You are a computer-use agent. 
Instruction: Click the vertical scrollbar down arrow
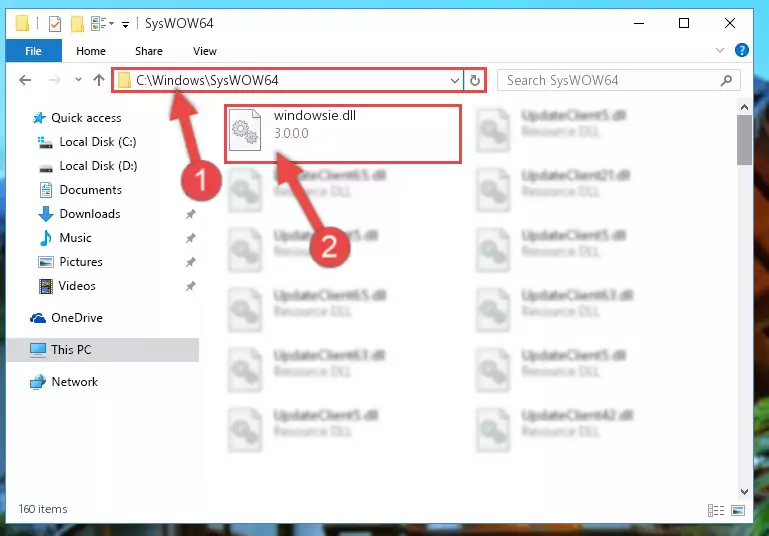[744, 491]
